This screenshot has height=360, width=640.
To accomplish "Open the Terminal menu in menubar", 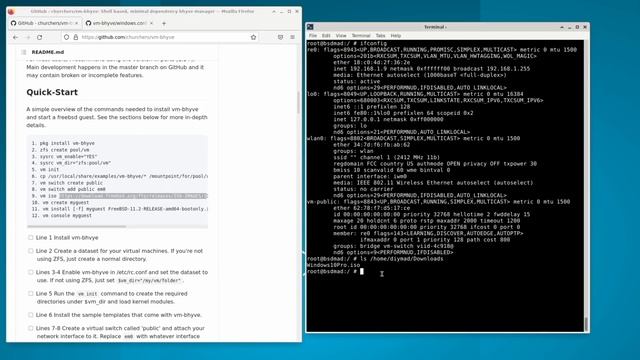I will [361, 36].
